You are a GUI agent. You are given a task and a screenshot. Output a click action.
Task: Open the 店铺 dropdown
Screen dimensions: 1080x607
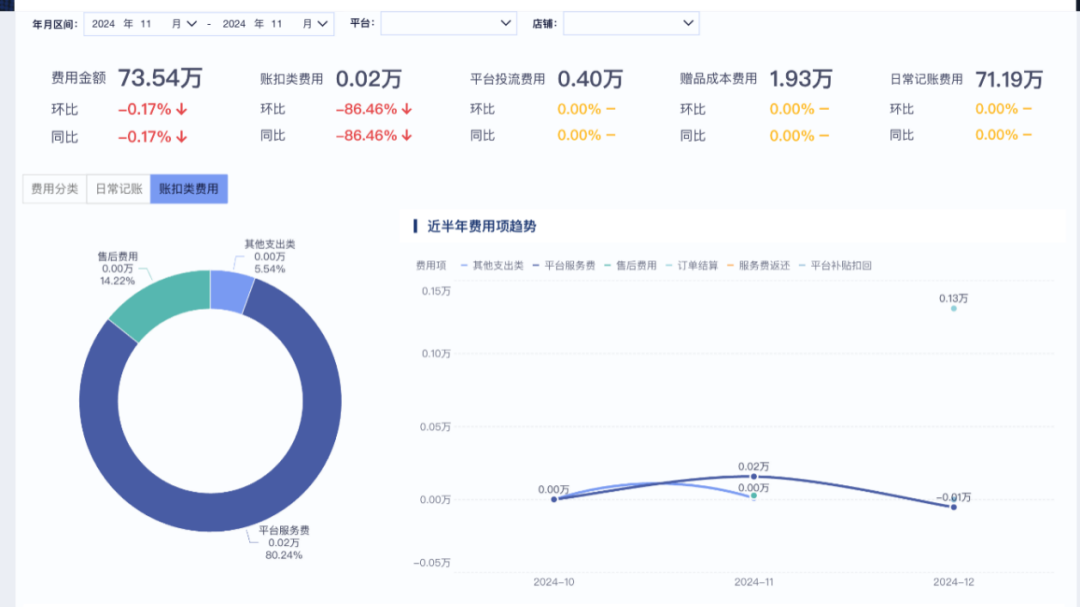click(630, 22)
